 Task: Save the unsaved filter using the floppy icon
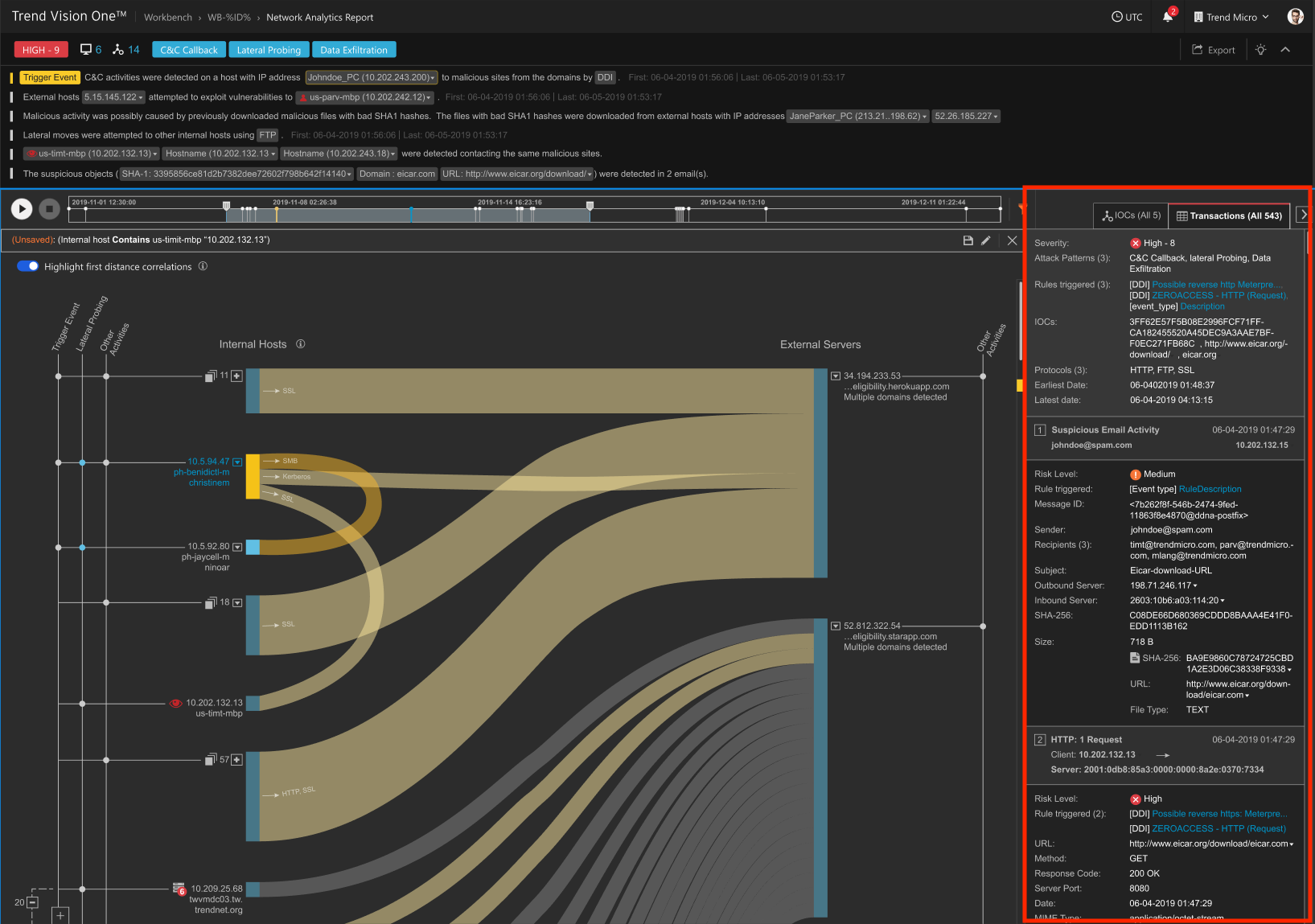pyautogui.click(x=968, y=240)
